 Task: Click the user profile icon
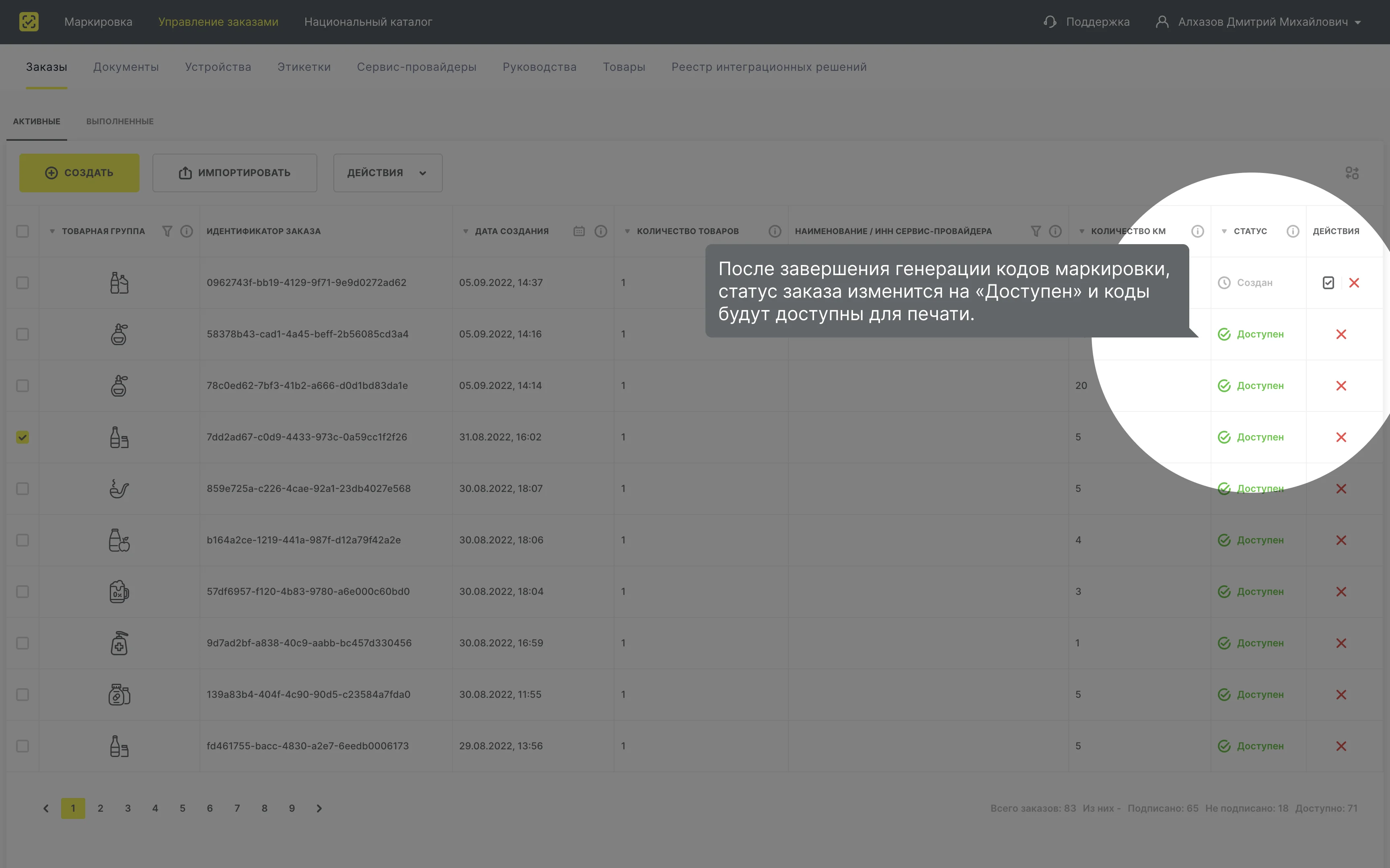point(1162,22)
